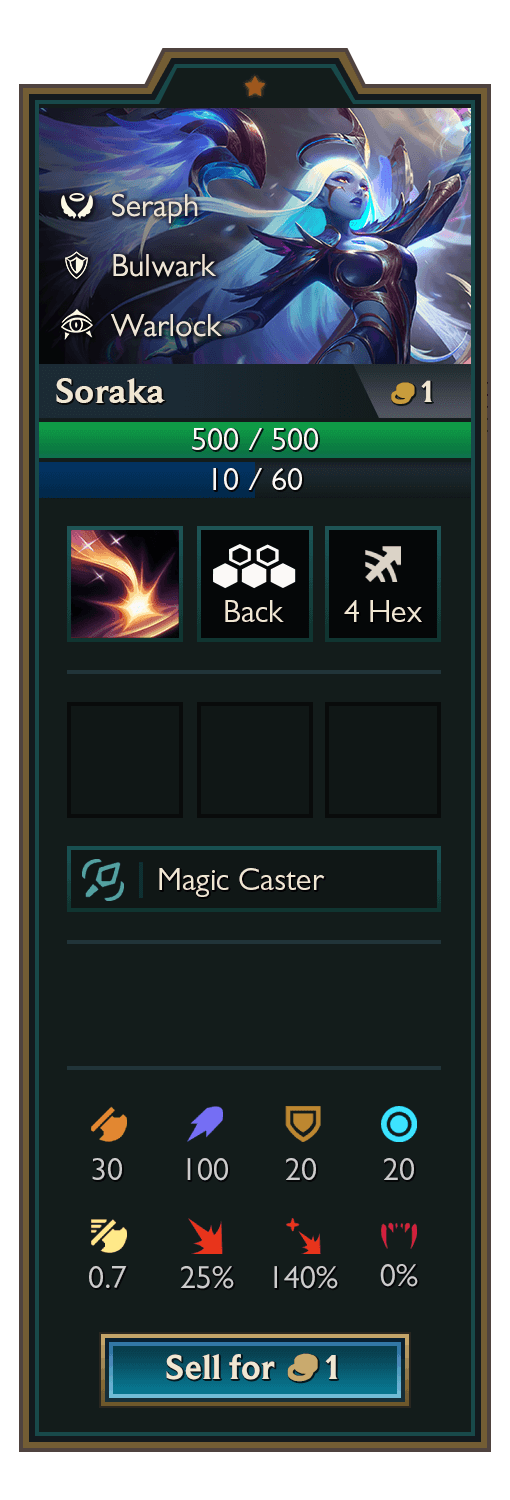Viewport: 510px width, 1500px height.
Task: Click the Soraka champion portrait
Action: click(255, 236)
